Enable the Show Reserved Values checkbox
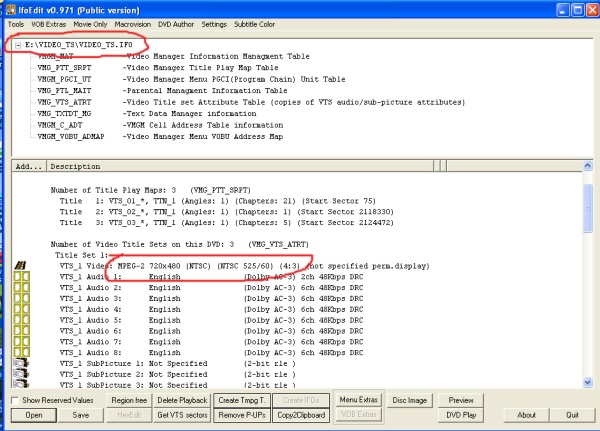 pyautogui.click(x=13, y=400)
